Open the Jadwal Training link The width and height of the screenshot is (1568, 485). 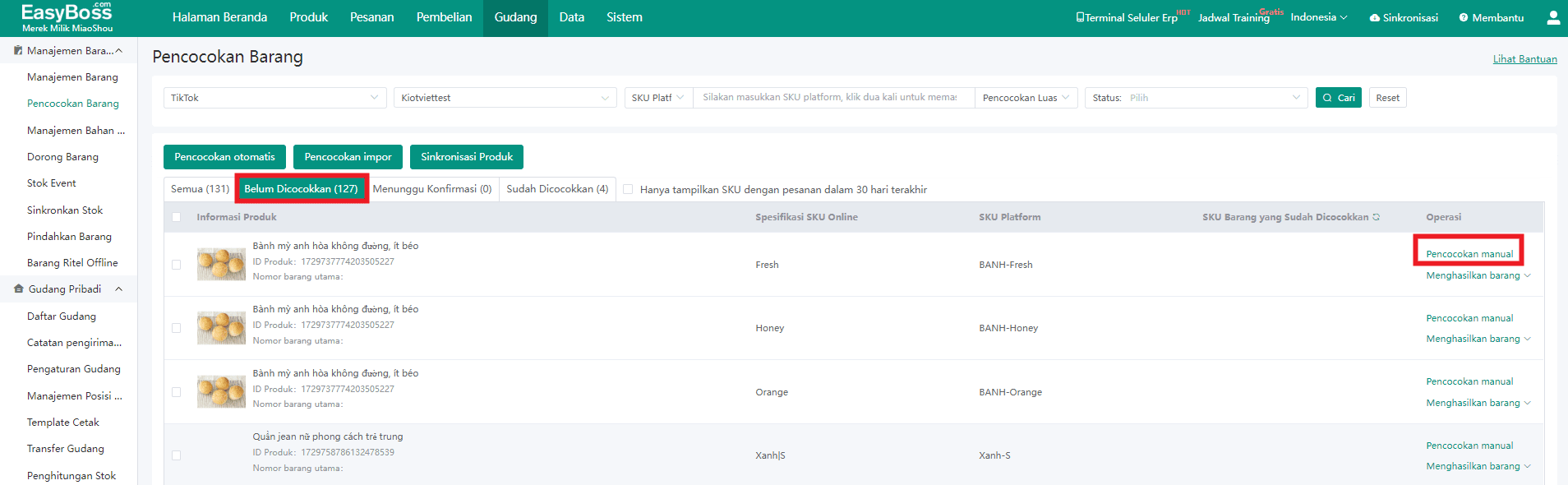click(x=1234, y=17)
